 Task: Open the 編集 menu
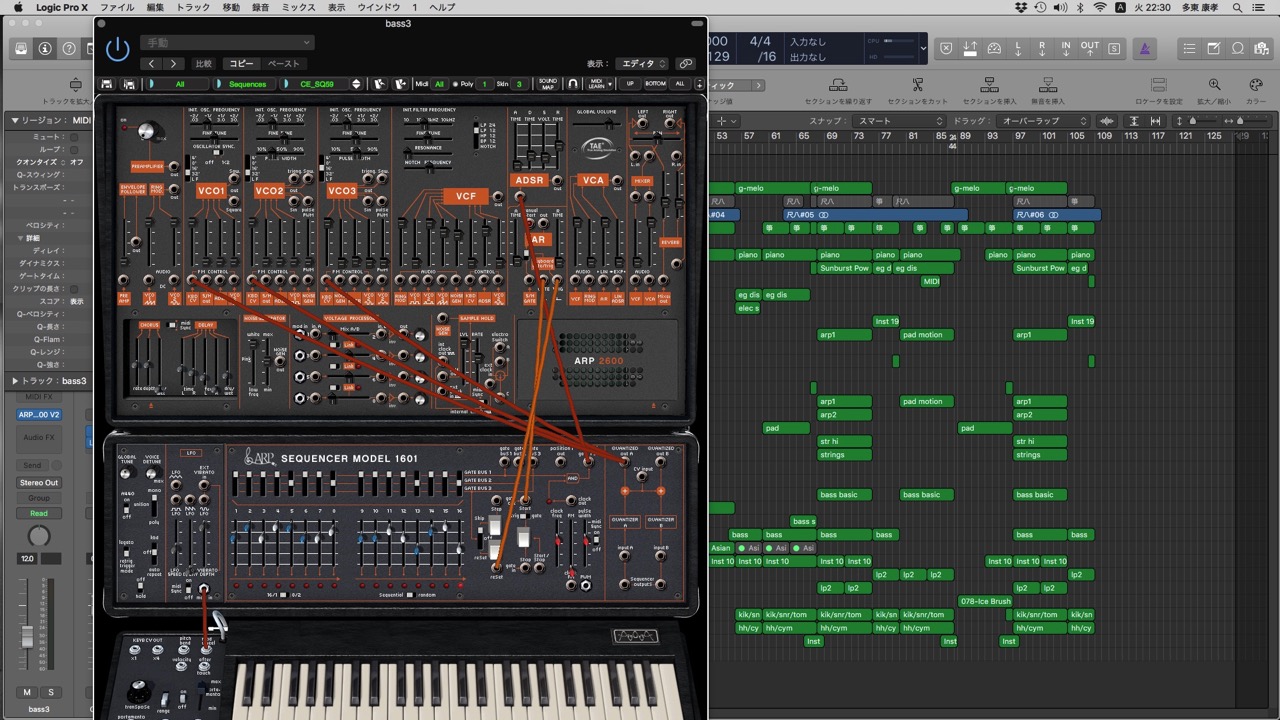(x=155, y=7)
